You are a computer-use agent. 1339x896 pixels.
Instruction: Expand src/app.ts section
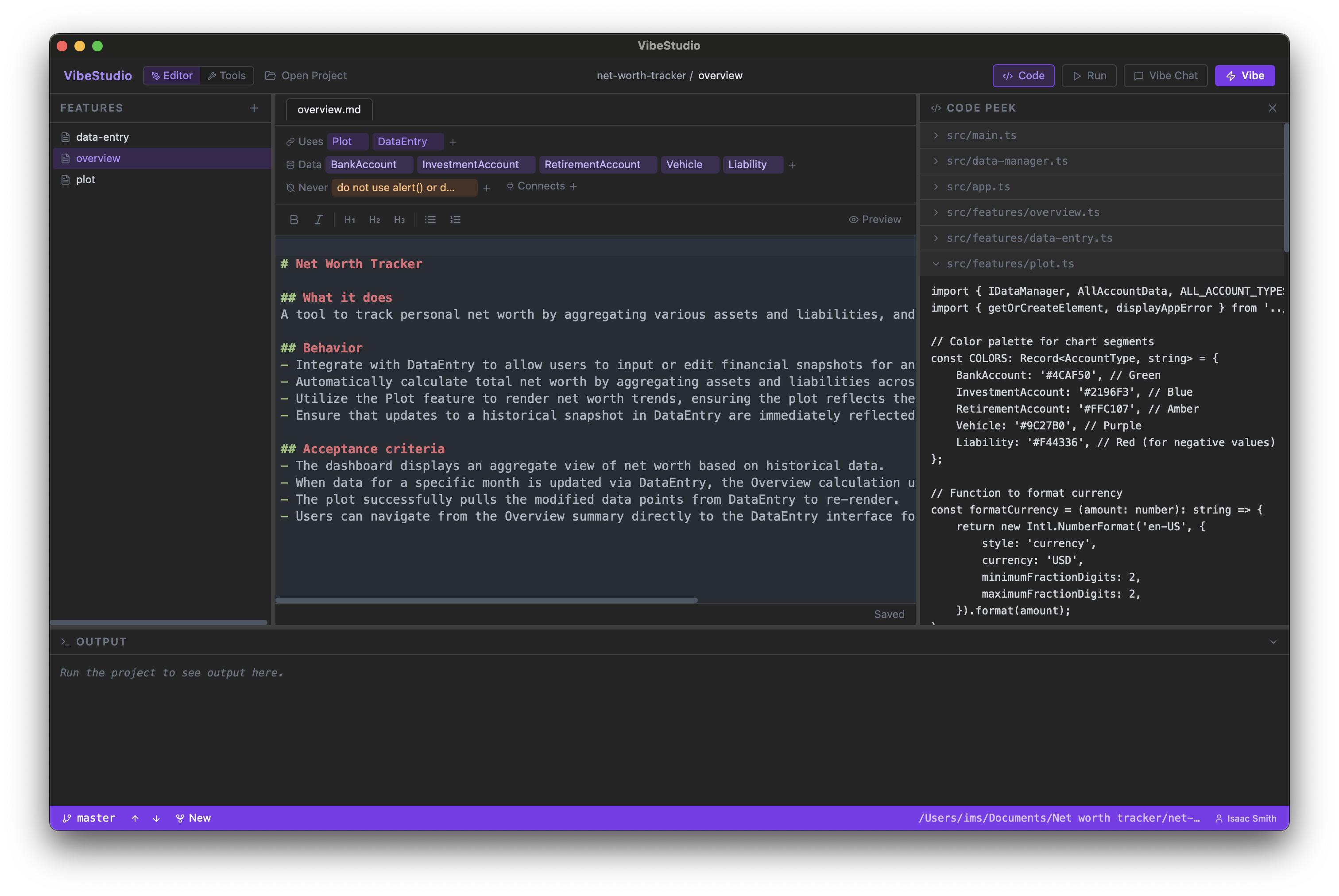click(x=1102, y=187)
